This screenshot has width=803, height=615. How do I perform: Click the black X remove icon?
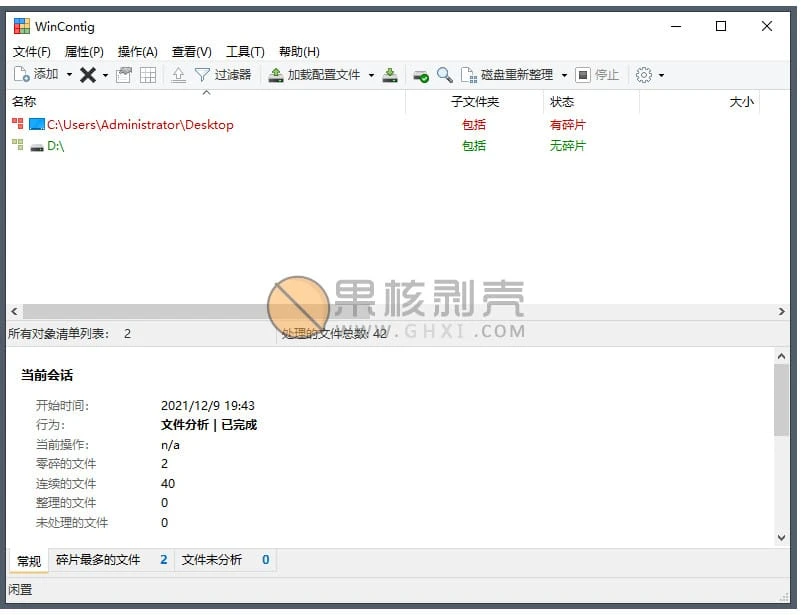click(x=88, y=75)
